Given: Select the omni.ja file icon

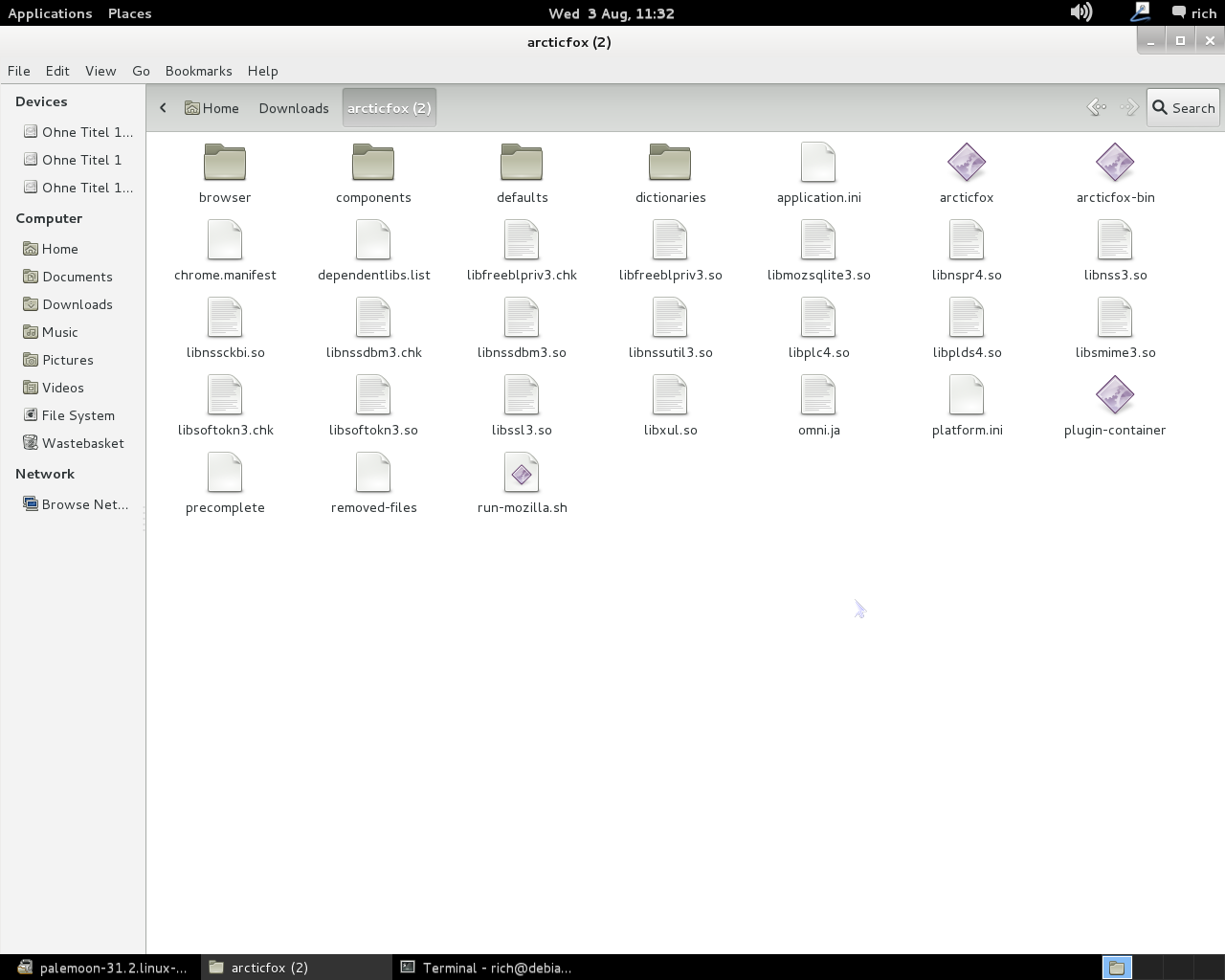Looking at the screenshot, I should 818,395.
